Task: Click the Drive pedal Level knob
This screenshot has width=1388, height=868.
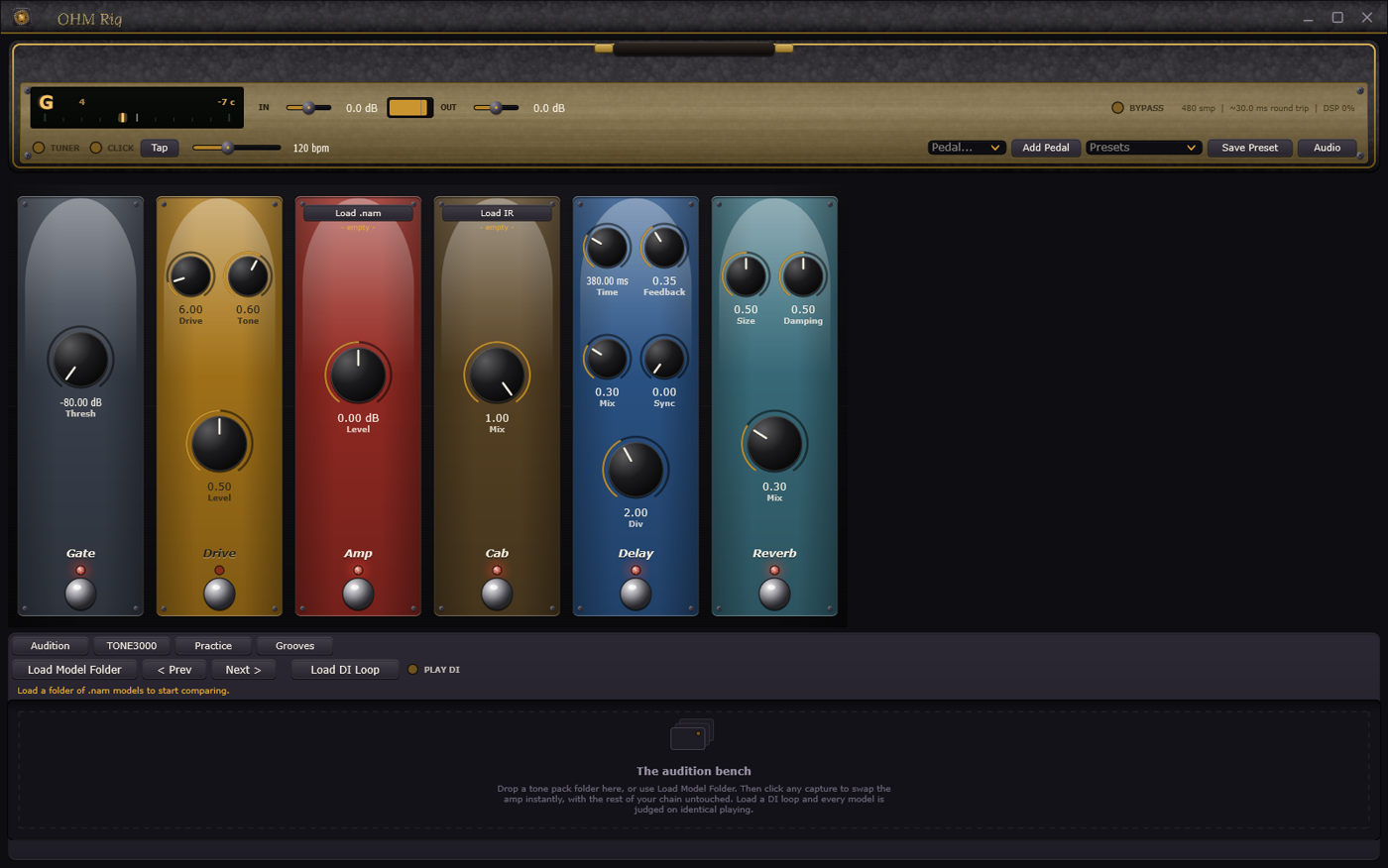Action: pos(219,443)
